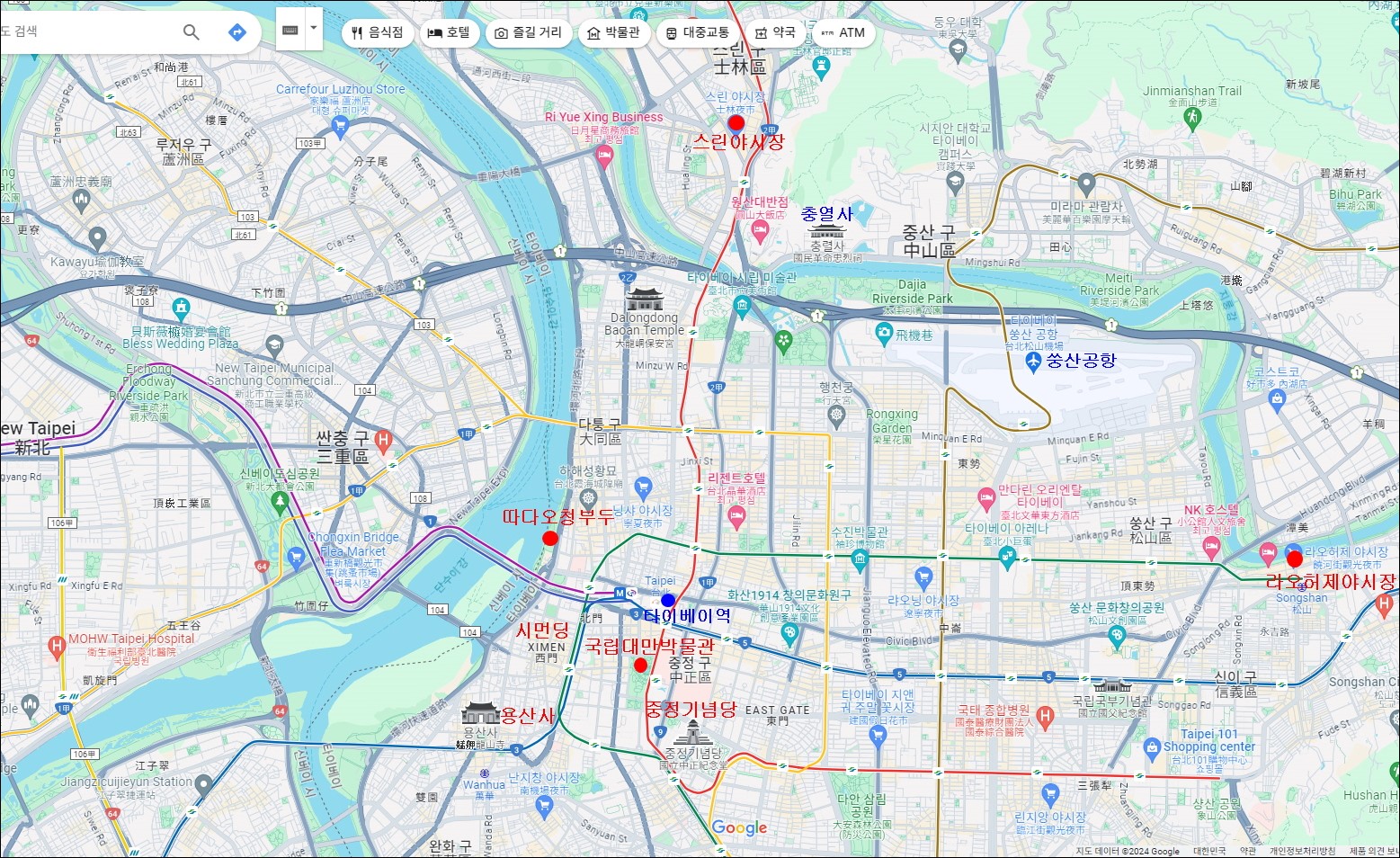
Task: Click the 미라마 관람차 location pin
Action: pyautogui.click(x=1086, y=184)
